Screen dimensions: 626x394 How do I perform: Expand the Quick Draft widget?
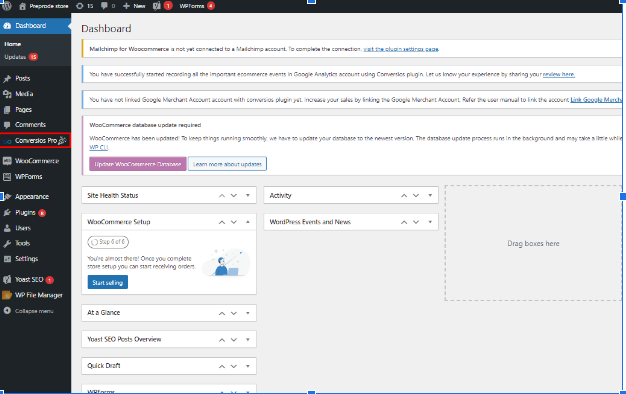point(248,366)
